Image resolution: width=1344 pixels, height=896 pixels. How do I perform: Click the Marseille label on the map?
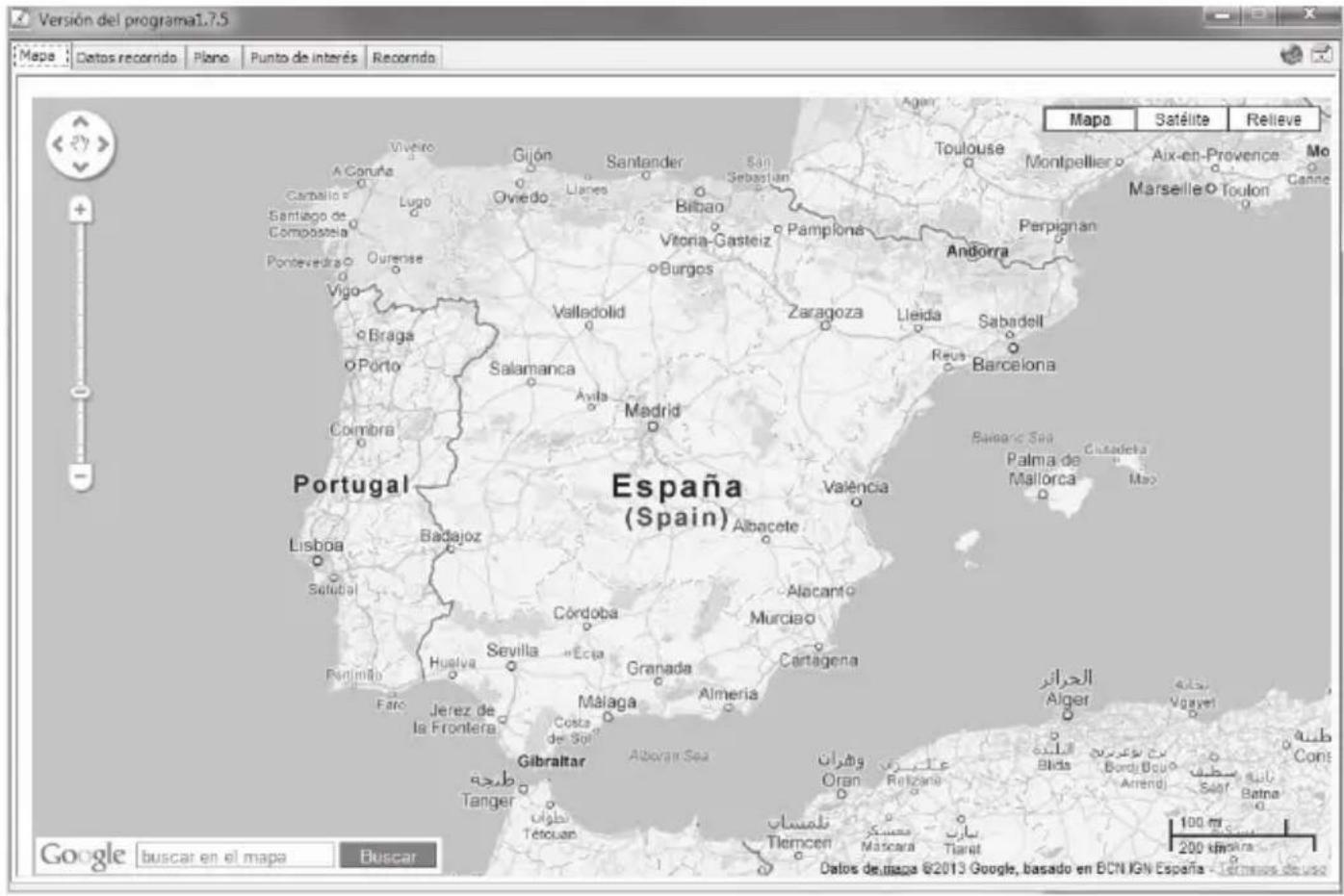click(1166, 189)
